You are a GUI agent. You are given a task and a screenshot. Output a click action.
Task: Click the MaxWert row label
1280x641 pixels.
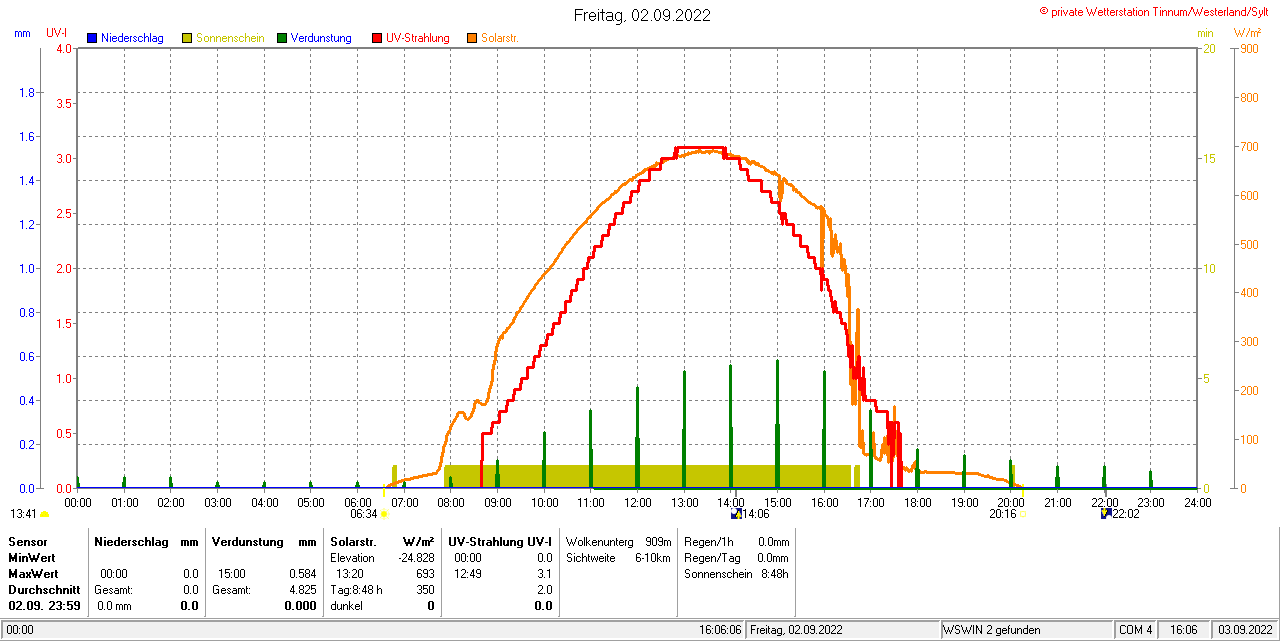tap(34, 573)
